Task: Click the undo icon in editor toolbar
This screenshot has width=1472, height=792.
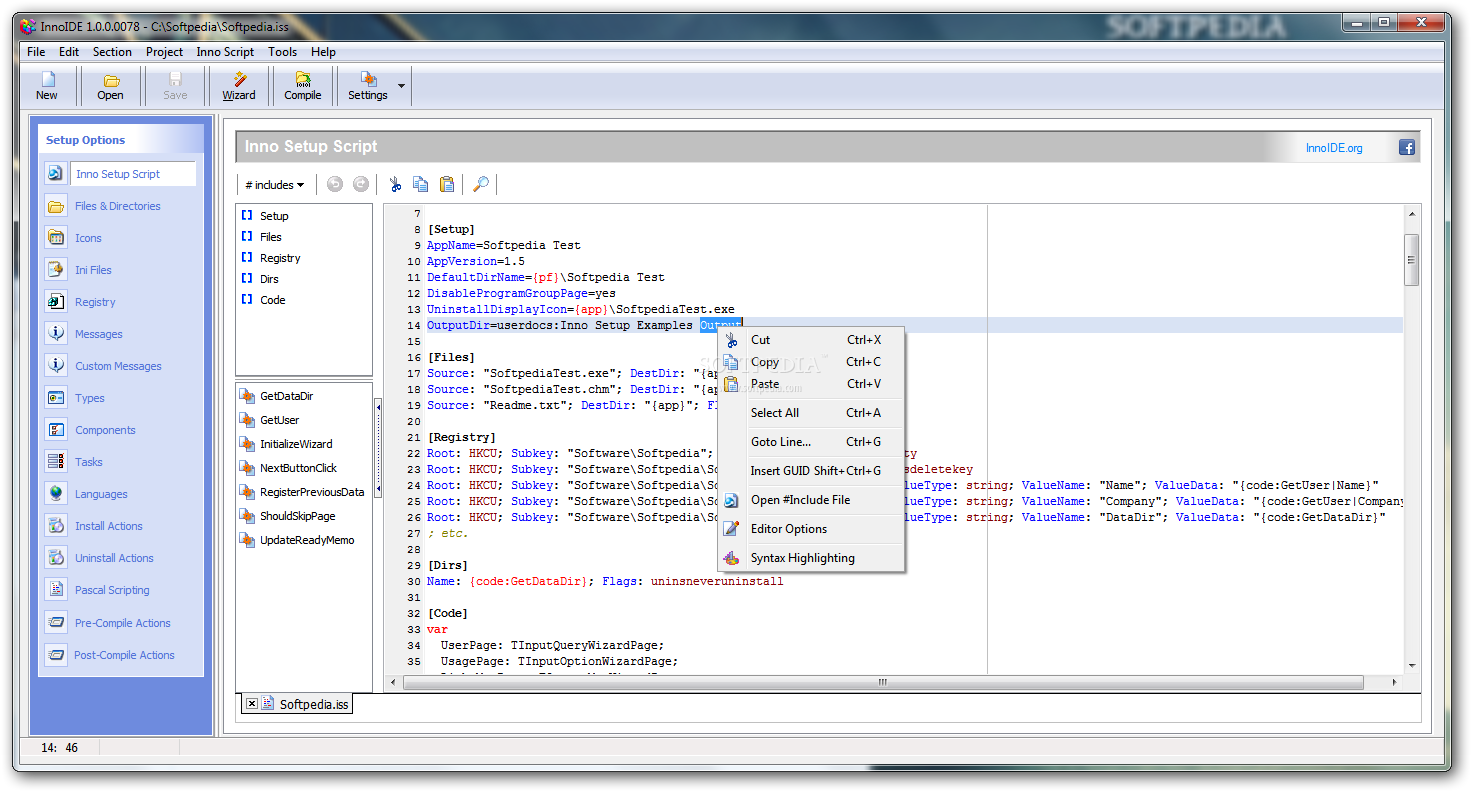Action: [x=335, y=184]
